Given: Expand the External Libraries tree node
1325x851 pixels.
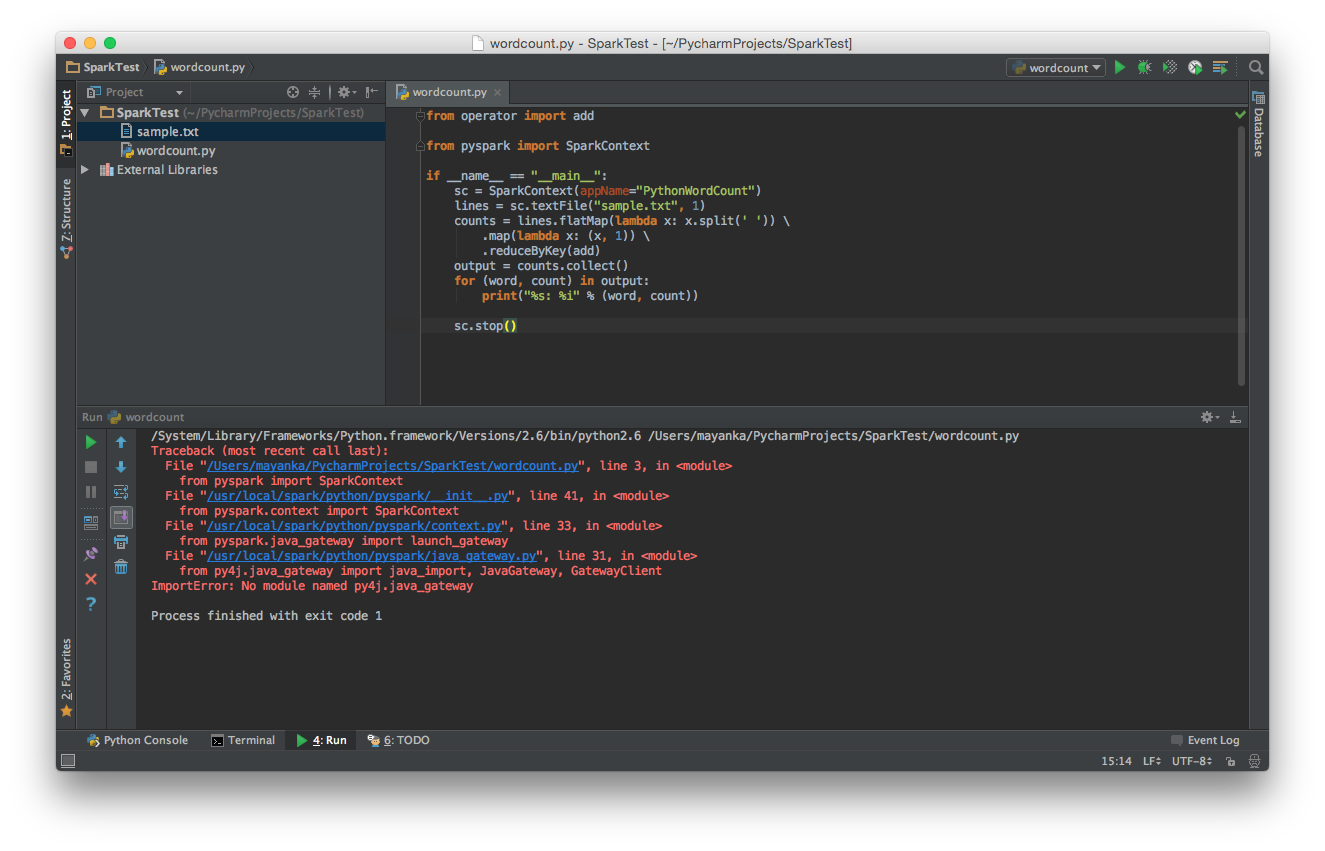Looking at the screenshot, I should 85,170.
